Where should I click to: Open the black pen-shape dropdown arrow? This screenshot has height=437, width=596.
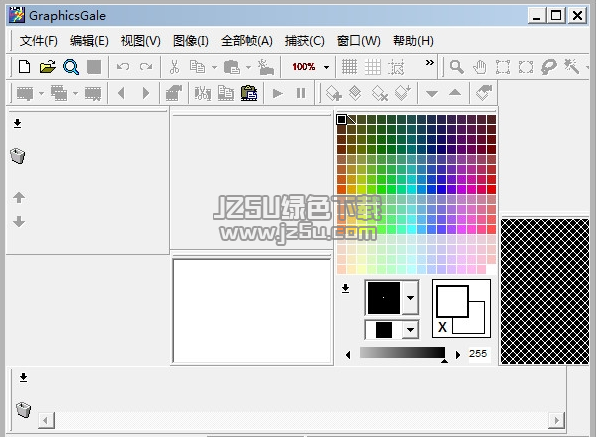pos(411,298)
